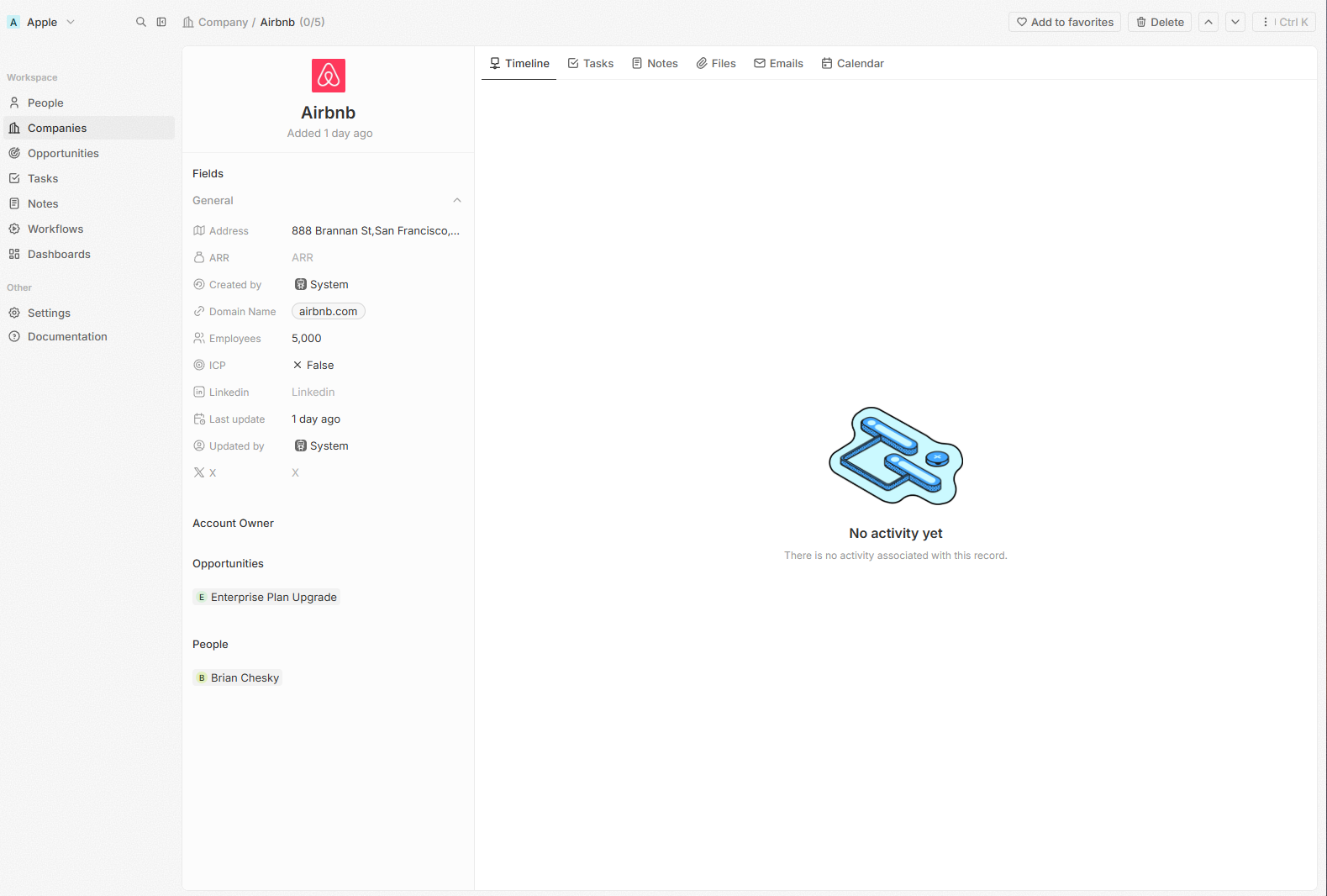1327x896 pixels.
Task: Open Documentation link in sidebar
Action: pyautogui.click(x=87, y=336)
